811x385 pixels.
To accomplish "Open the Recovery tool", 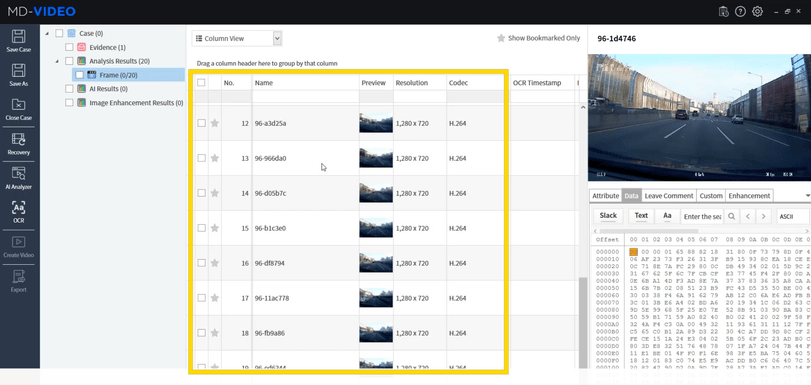I will [x=19, y=144].
